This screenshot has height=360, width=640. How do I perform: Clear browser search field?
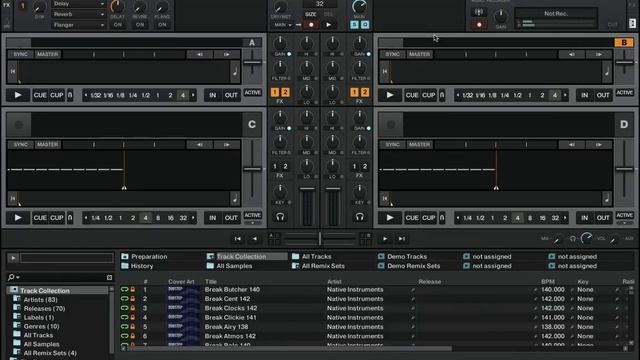tap(109, 278)
